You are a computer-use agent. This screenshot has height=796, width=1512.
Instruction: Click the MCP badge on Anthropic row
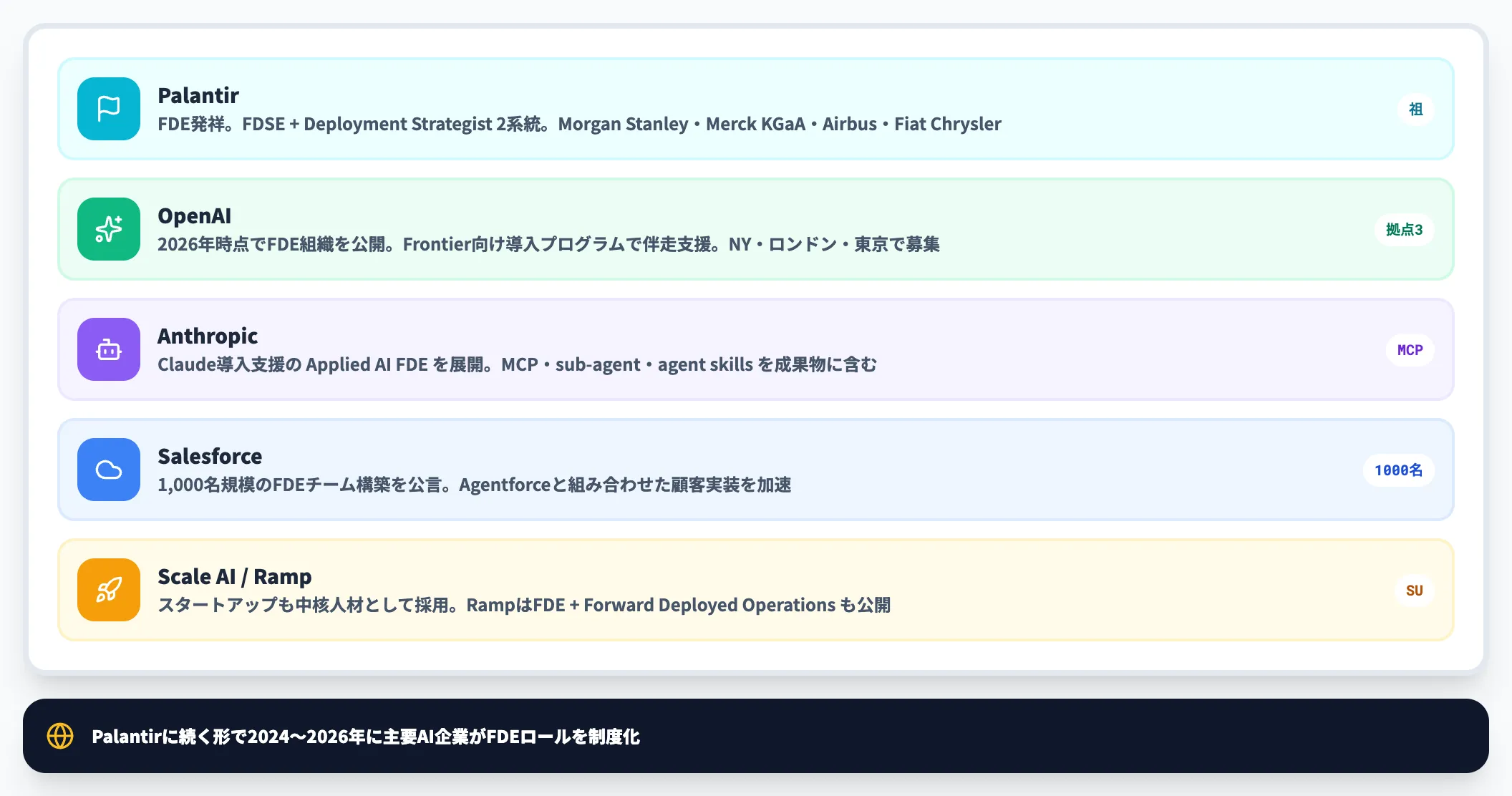pyautogui.click(x=1410, y=350)
